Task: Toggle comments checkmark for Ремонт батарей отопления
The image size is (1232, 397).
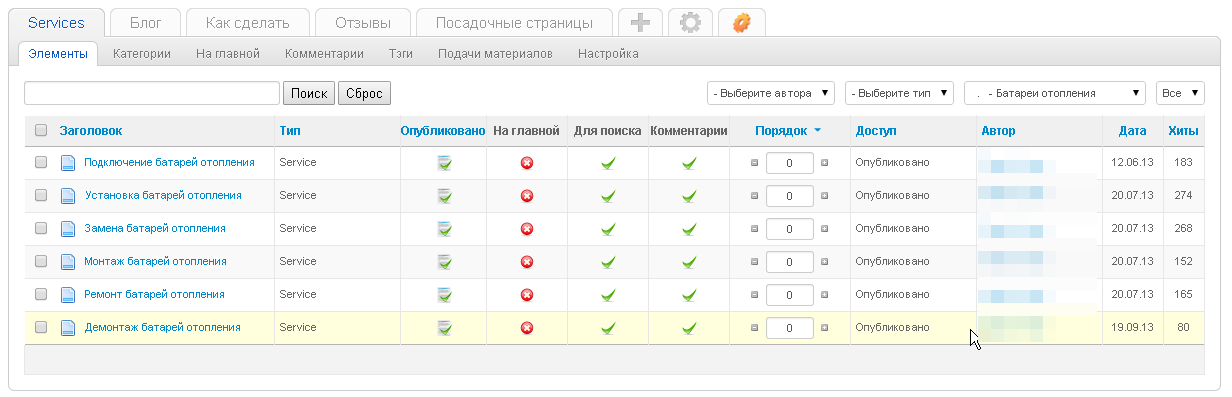Action: click(x=688, y=295)
